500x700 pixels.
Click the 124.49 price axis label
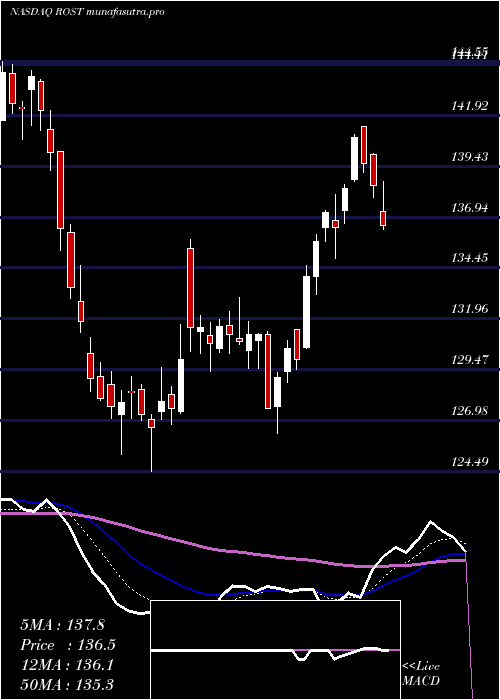469,462
